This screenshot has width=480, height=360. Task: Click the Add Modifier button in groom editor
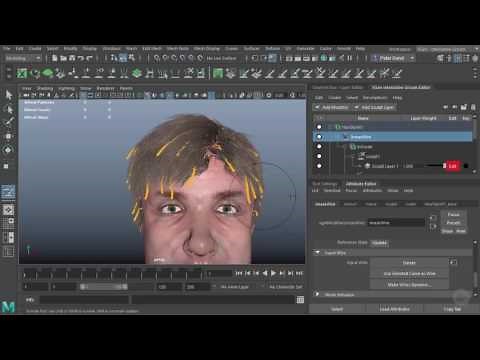(332, 107)
